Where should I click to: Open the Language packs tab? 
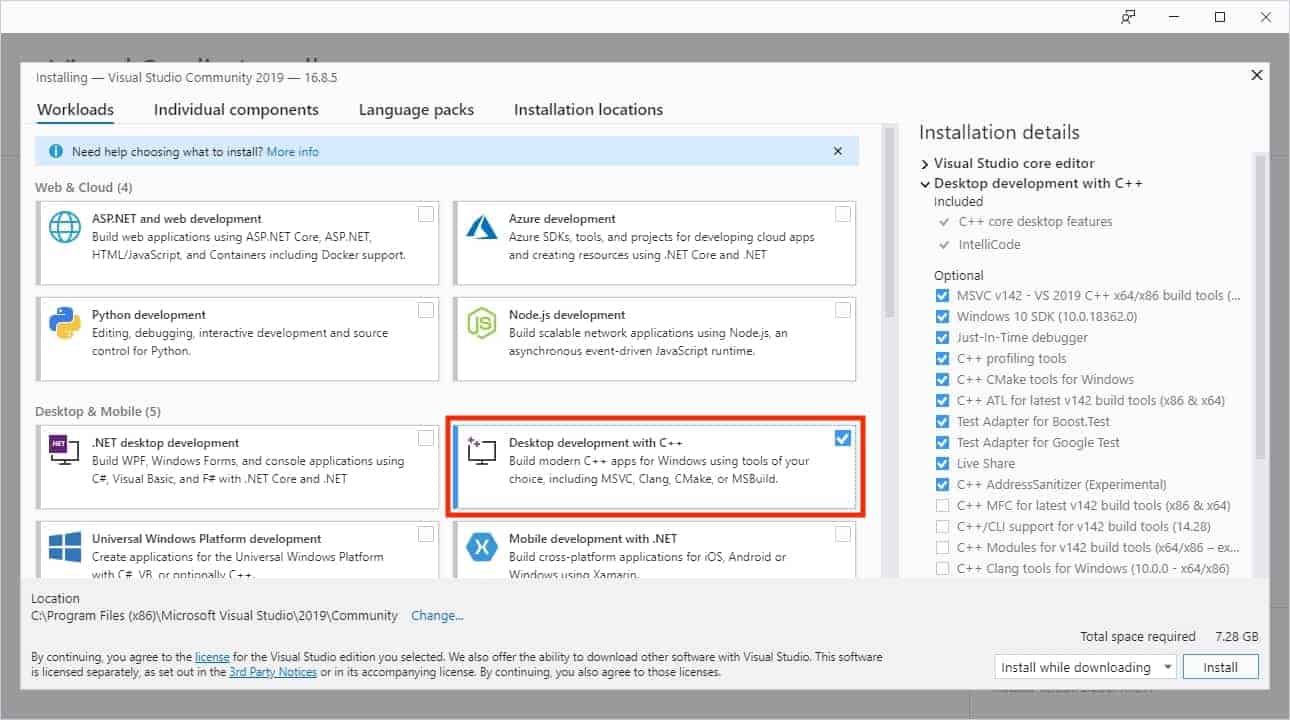416,110
